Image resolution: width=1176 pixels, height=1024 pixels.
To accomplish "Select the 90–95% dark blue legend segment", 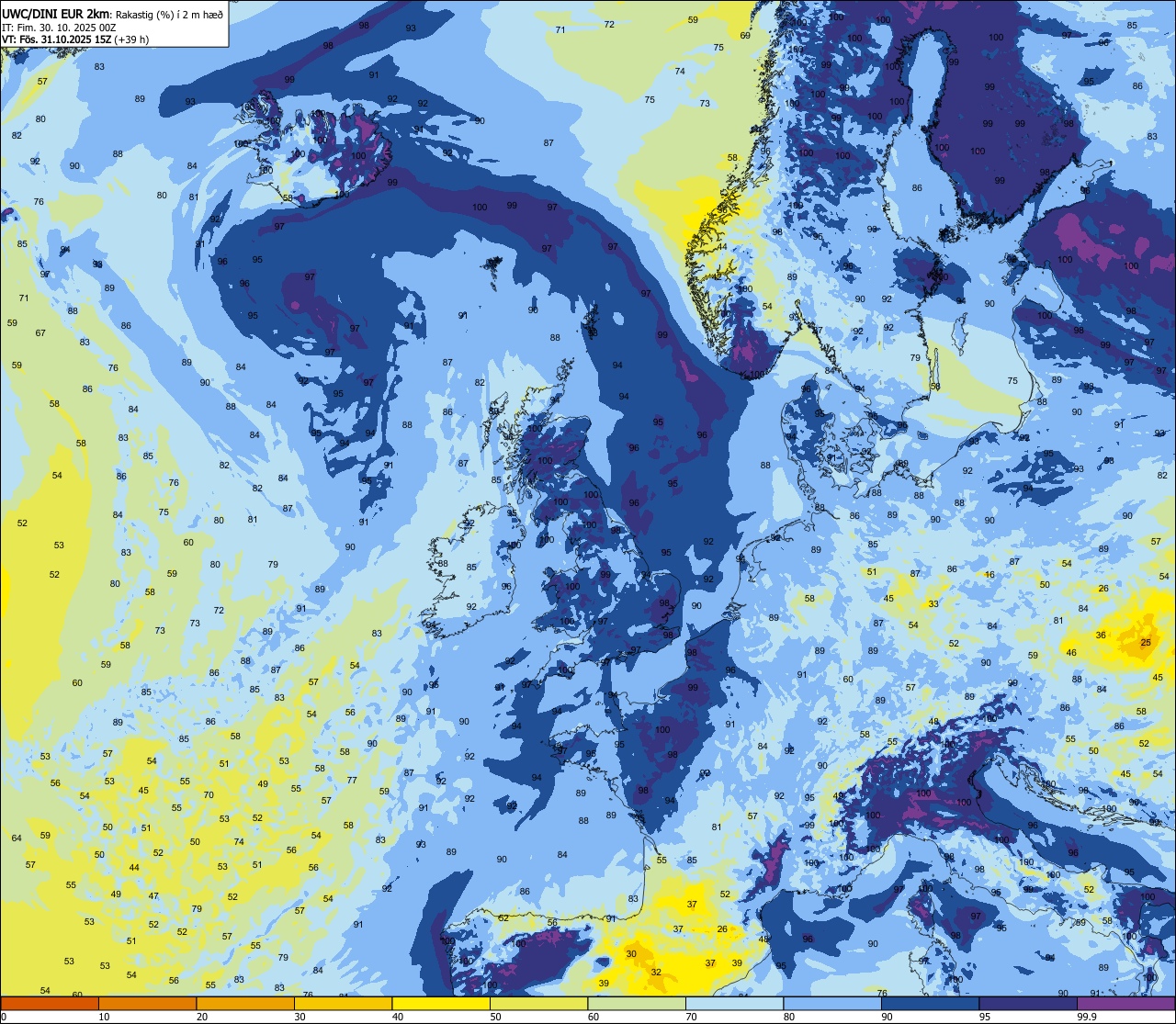I will click(x=930, y=1003).
